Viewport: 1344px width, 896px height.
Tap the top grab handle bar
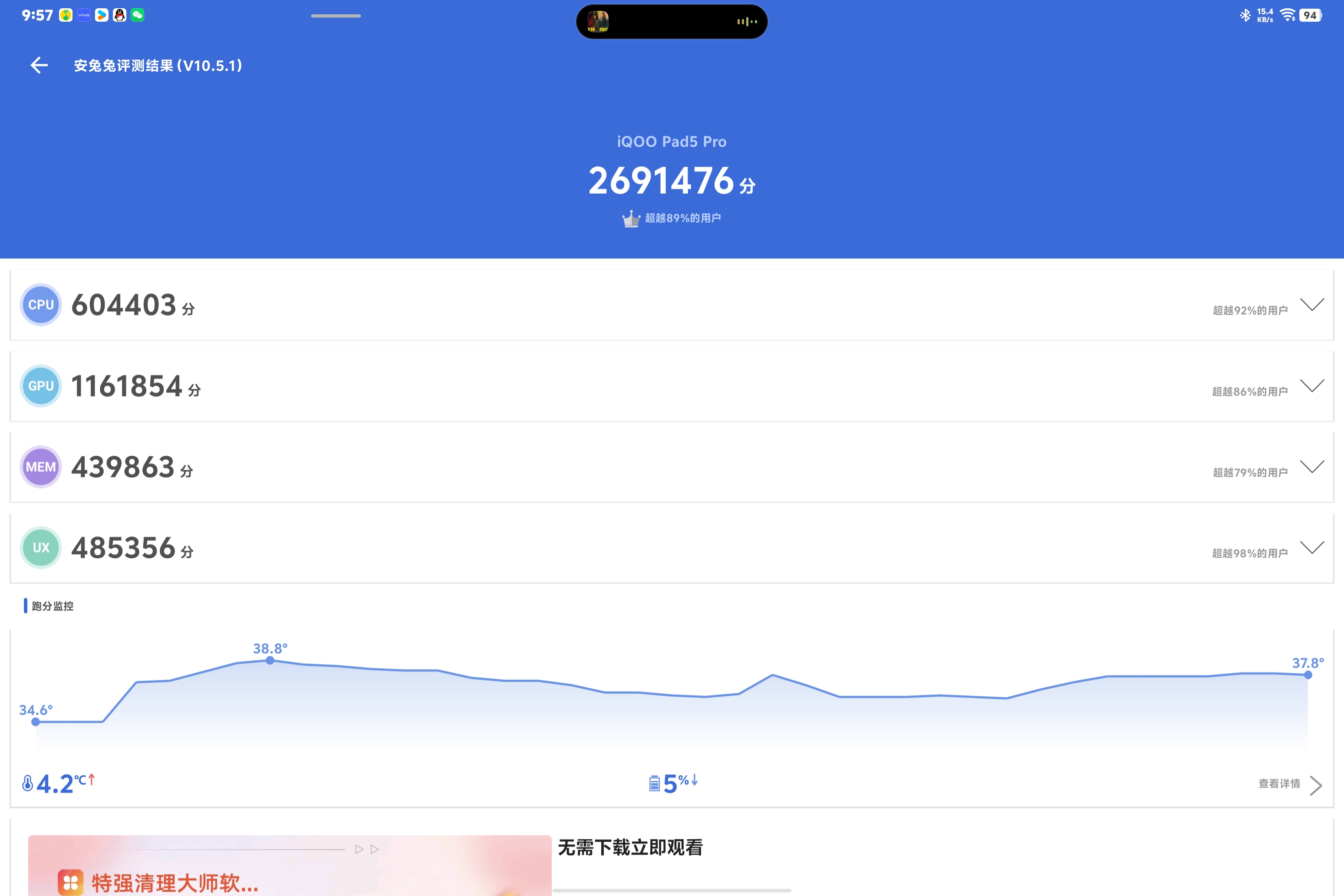[x=336, y=16]
